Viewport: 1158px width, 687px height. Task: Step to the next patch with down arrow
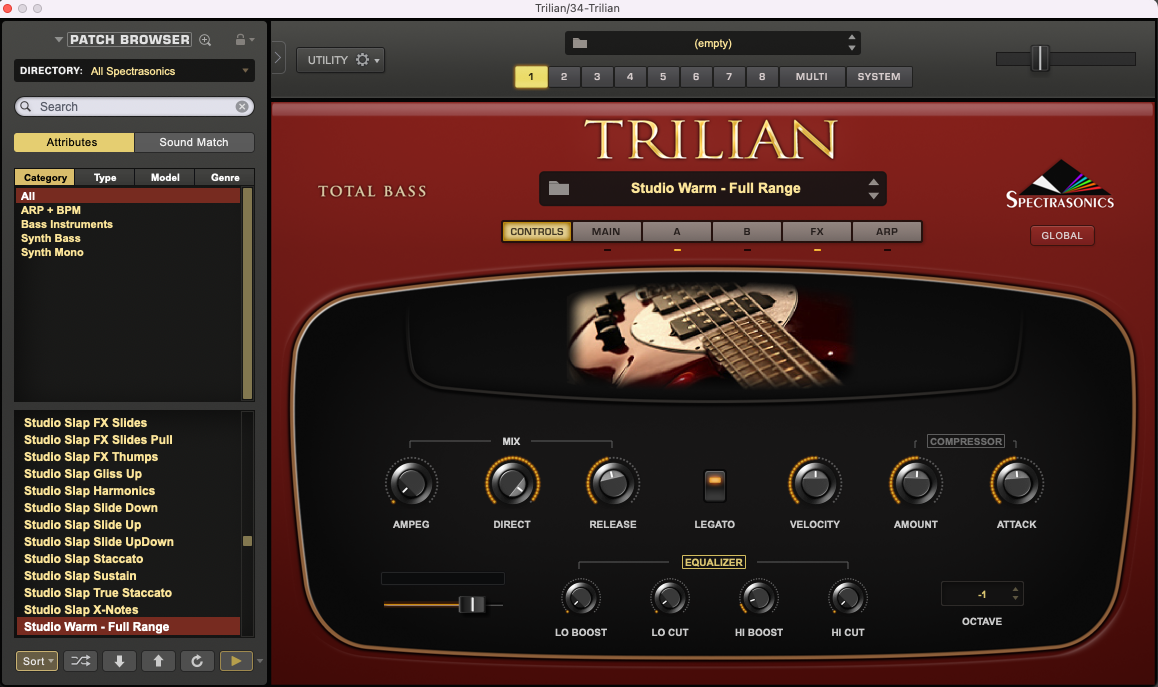click(x=119, y=661)
